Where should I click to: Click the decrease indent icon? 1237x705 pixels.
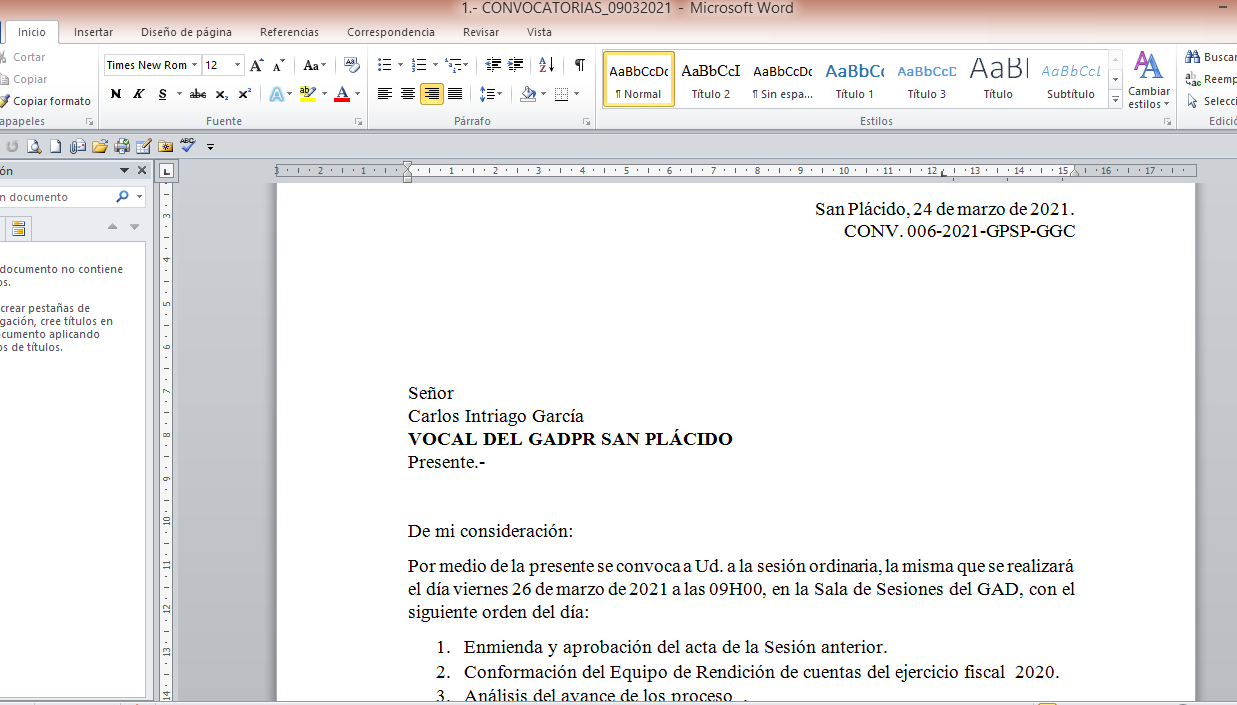493,65
